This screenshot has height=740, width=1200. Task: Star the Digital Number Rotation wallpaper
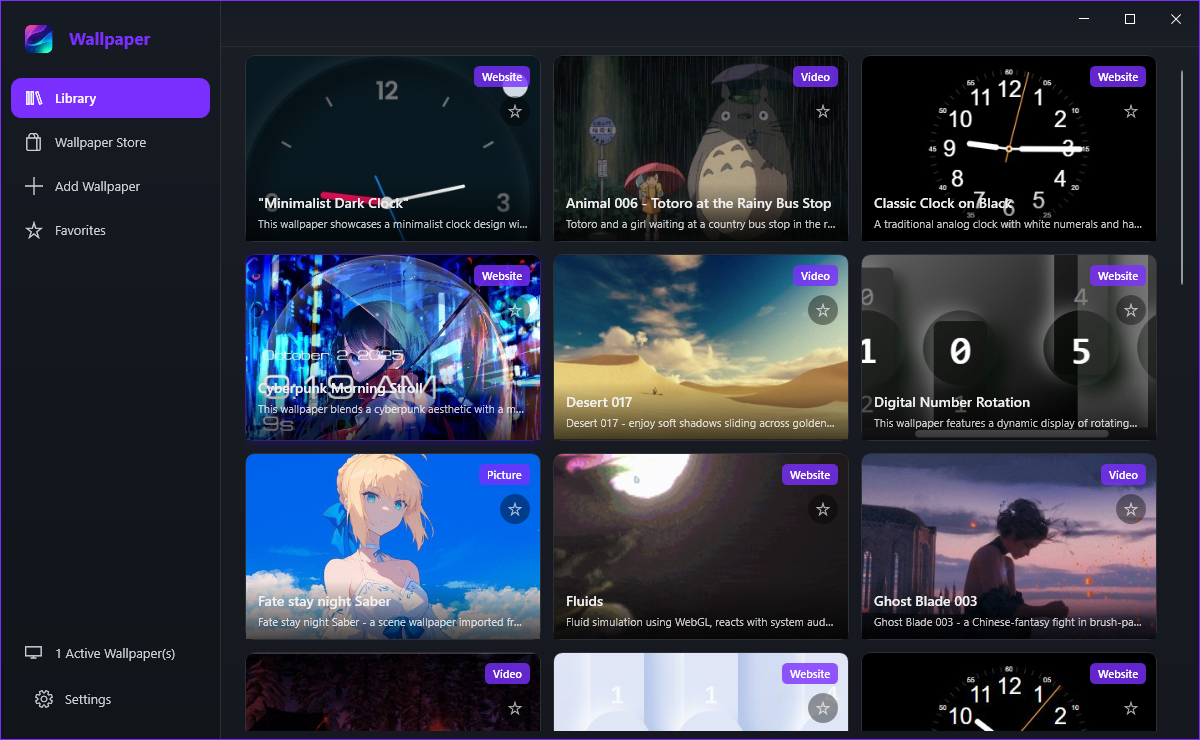pos(1131,310)
